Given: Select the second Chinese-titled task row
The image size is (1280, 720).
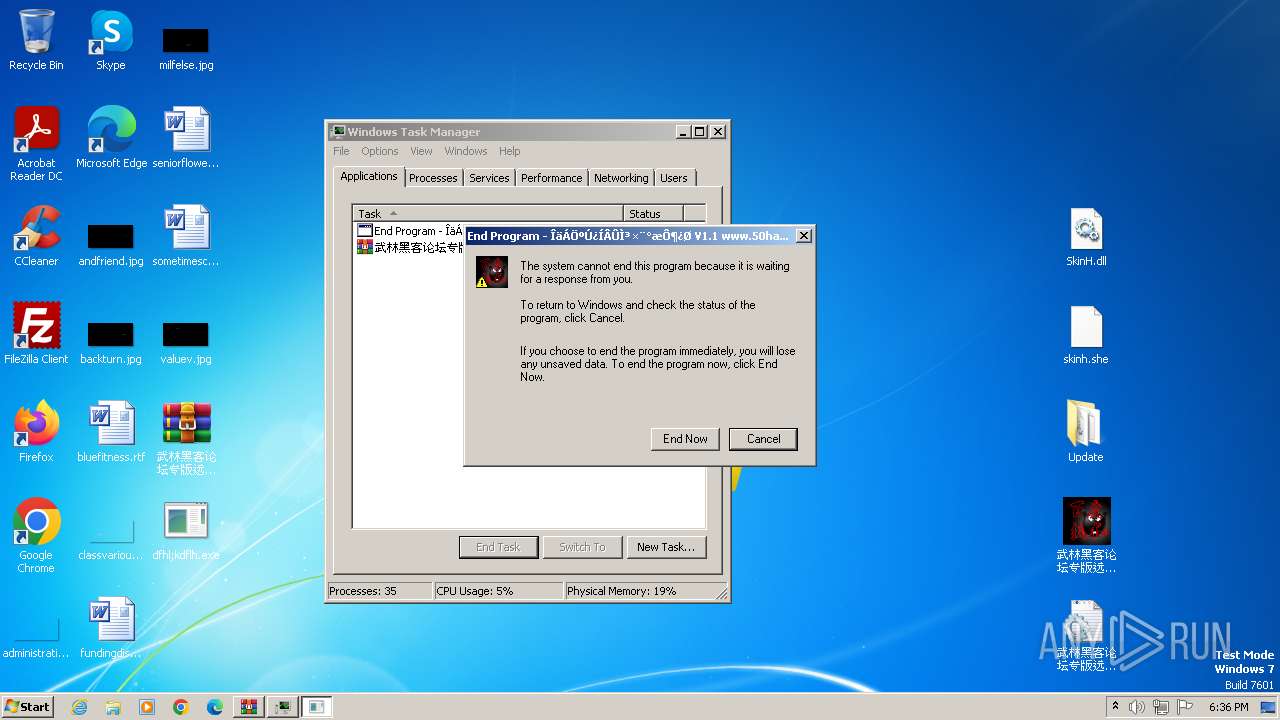Looking at the screenshot, I should (410, 247).
